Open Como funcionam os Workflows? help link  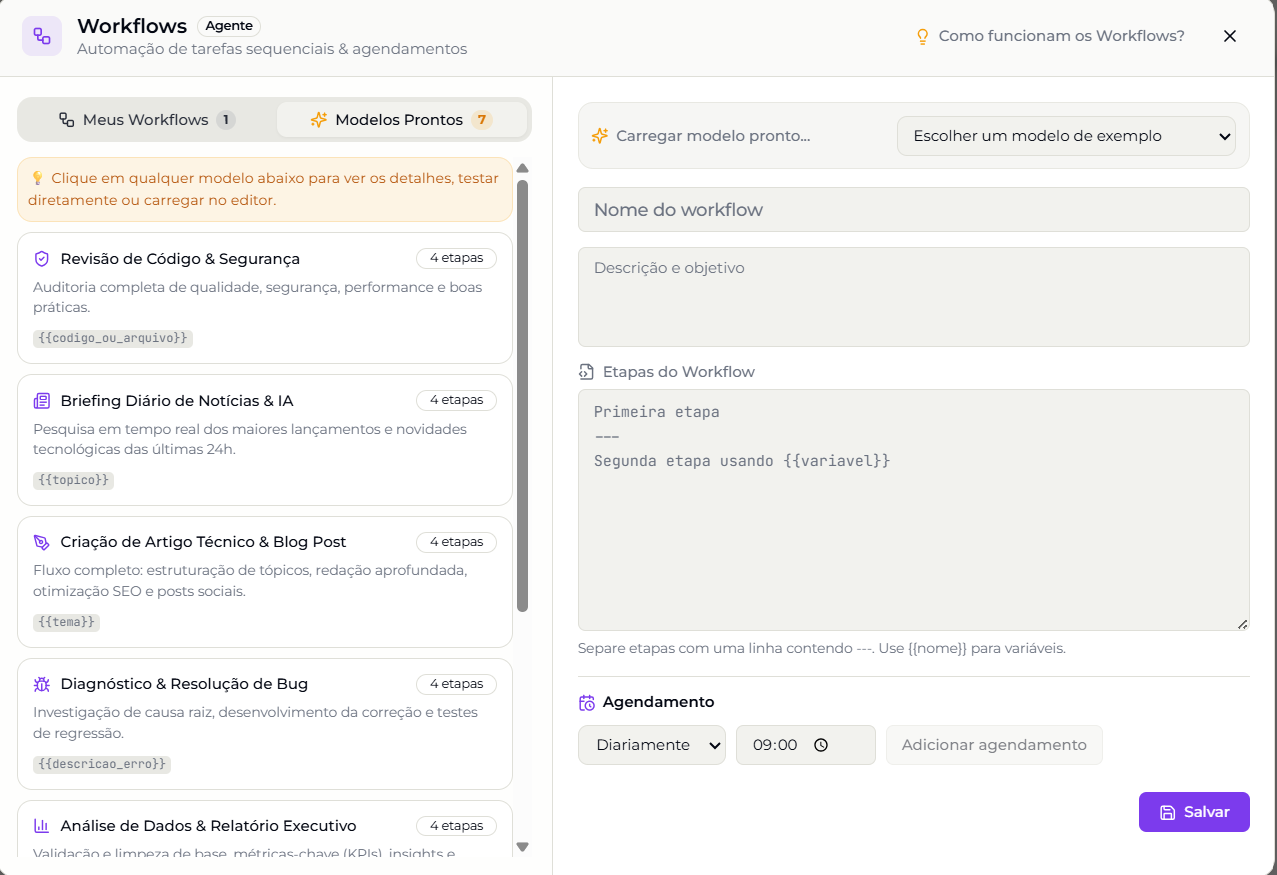coord(1050,36)
